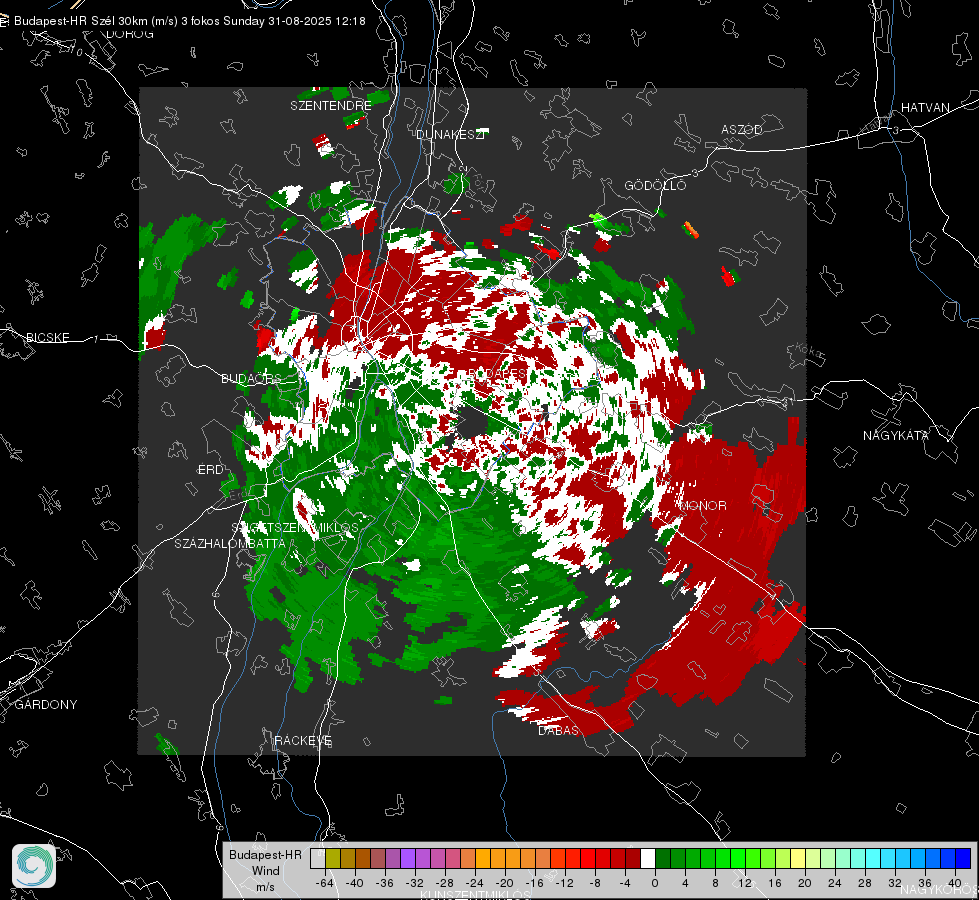Click the HATVAN map label
This screenshot has width=979, height=900.
[x=925, y=107]
